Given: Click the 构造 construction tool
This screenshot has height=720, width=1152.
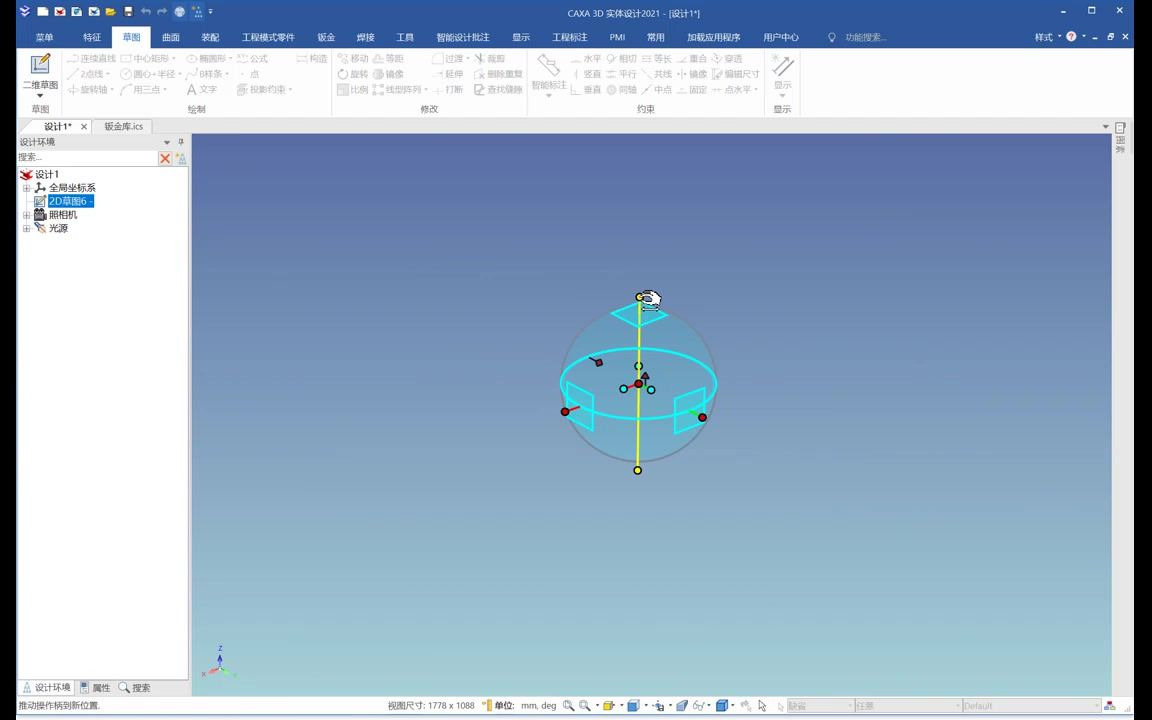Looking at the screenshot, I should tap(312, 58).
